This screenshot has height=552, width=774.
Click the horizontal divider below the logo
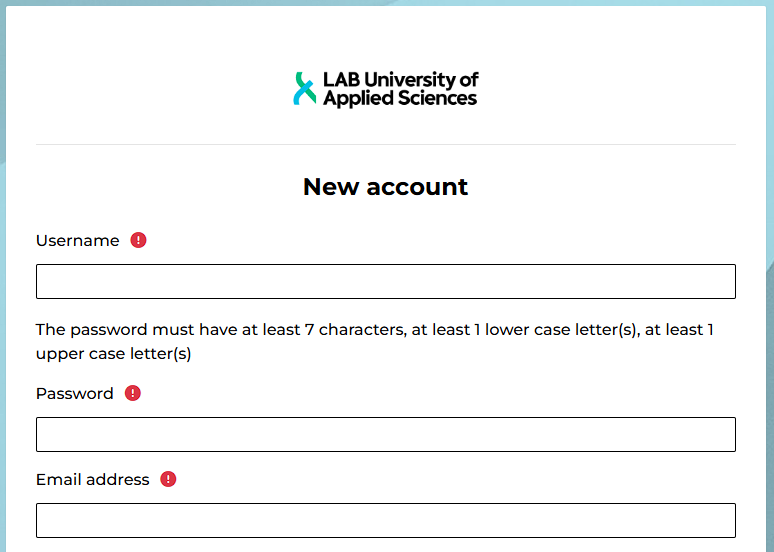coord(386,145)
